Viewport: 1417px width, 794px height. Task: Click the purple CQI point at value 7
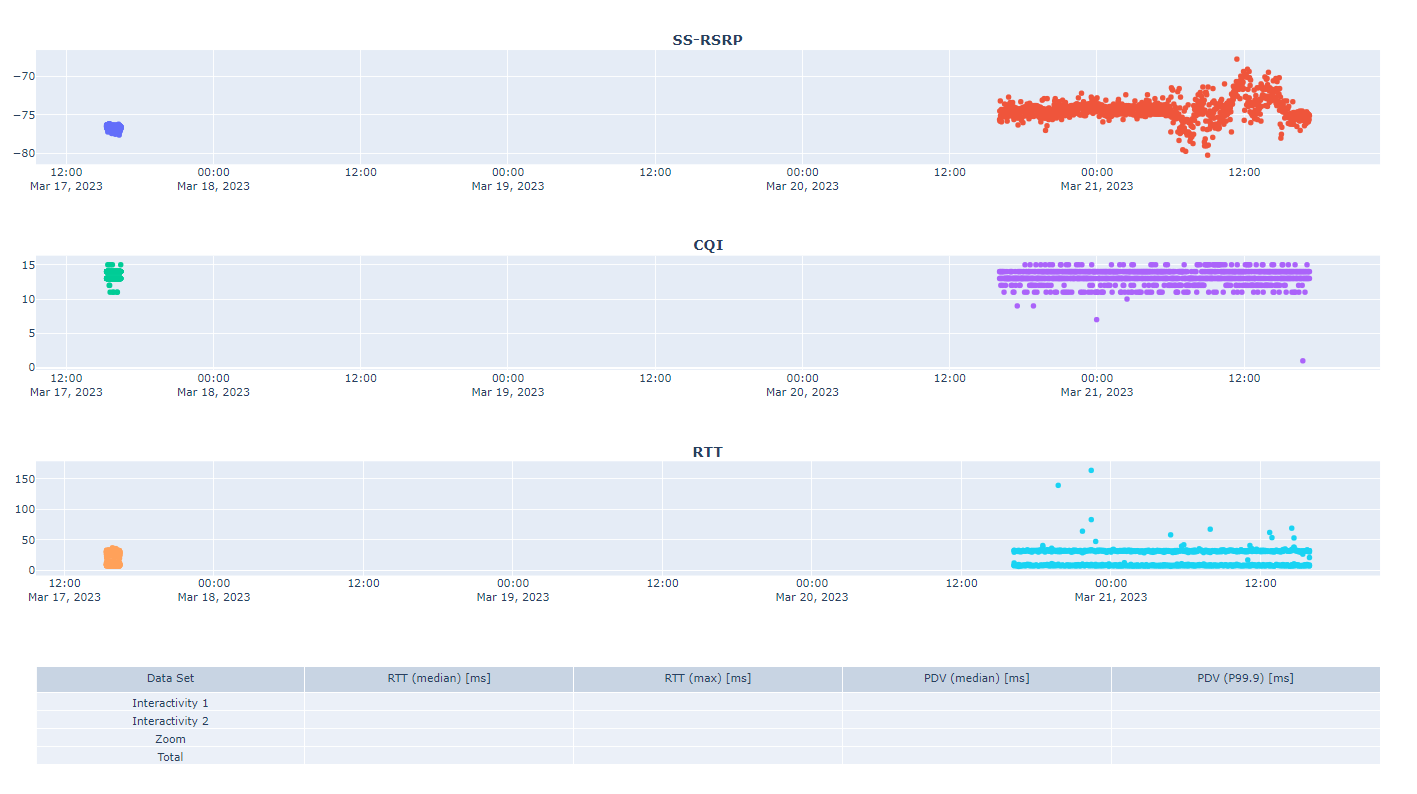1096,320
